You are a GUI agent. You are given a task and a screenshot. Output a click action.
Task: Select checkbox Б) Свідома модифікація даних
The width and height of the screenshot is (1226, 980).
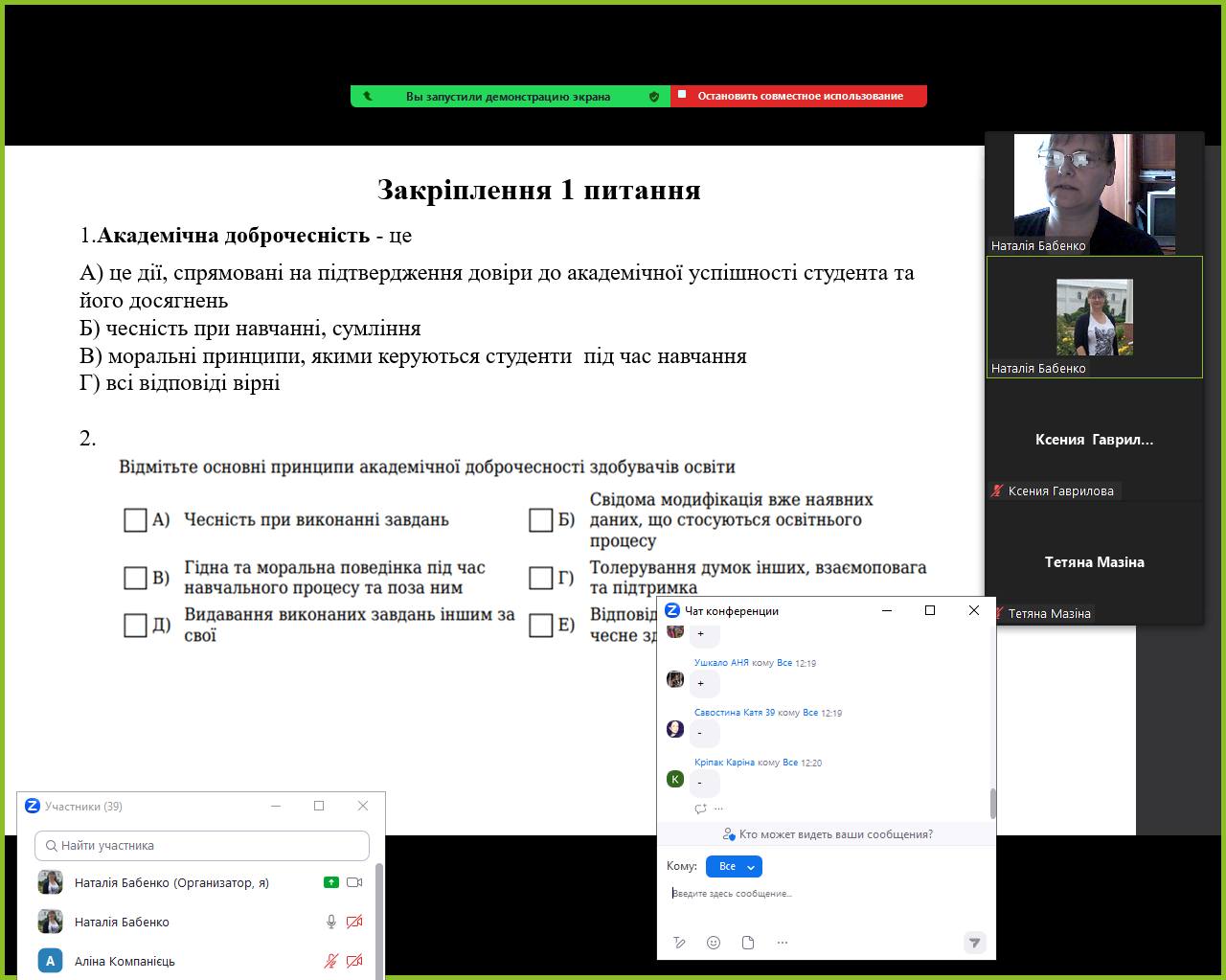540,520
